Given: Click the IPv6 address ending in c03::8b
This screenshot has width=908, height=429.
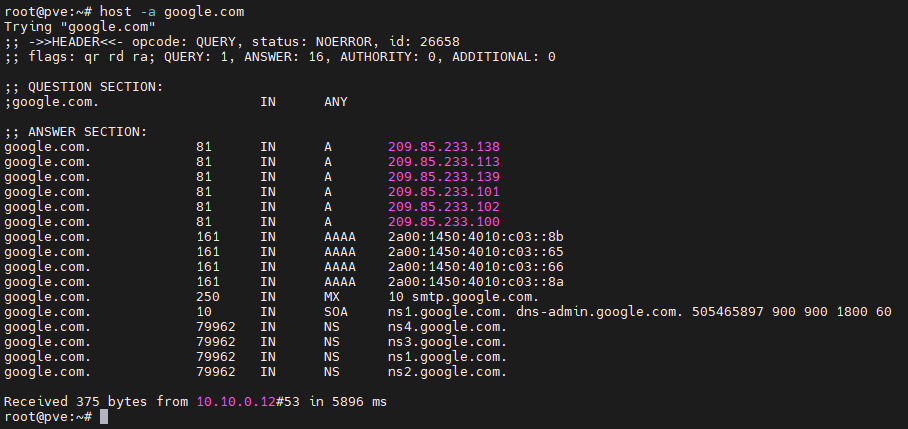Looking at the screenshot, I should coord(476,237).
